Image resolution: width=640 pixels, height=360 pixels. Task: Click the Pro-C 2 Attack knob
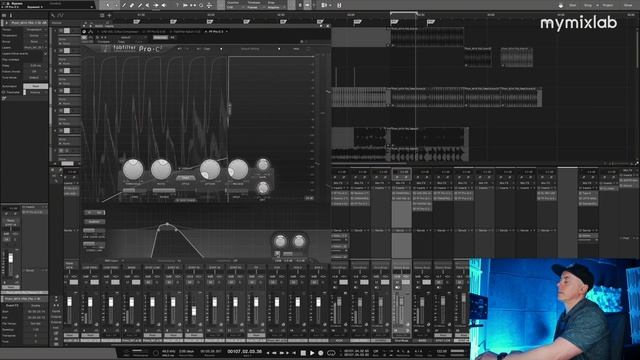pos(210,169)
